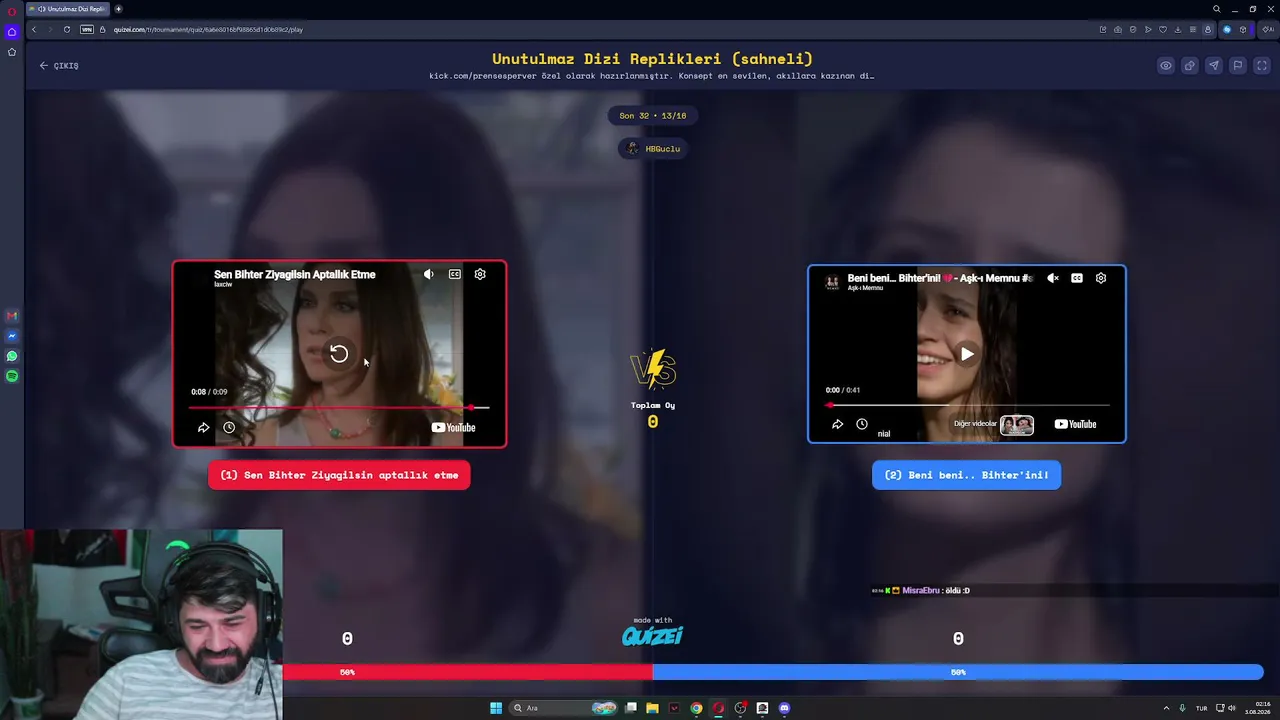Replay the Sen Bihter Ziyagilsin video
This screenshot has height=720, width=1280.
click(339, 354)
